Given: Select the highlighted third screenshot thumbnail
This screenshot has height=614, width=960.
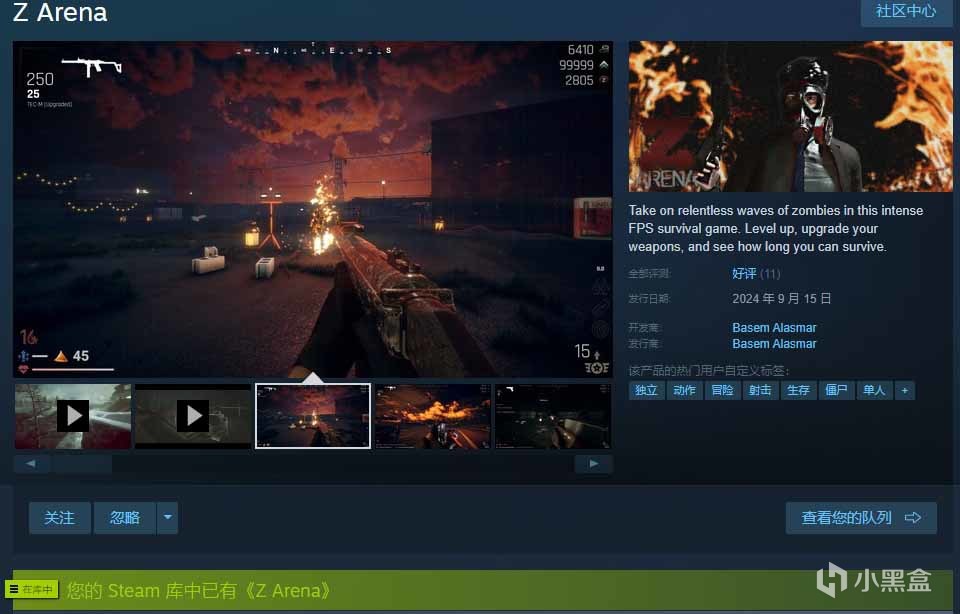Looking at the screenshot, I should pos(313,416).
